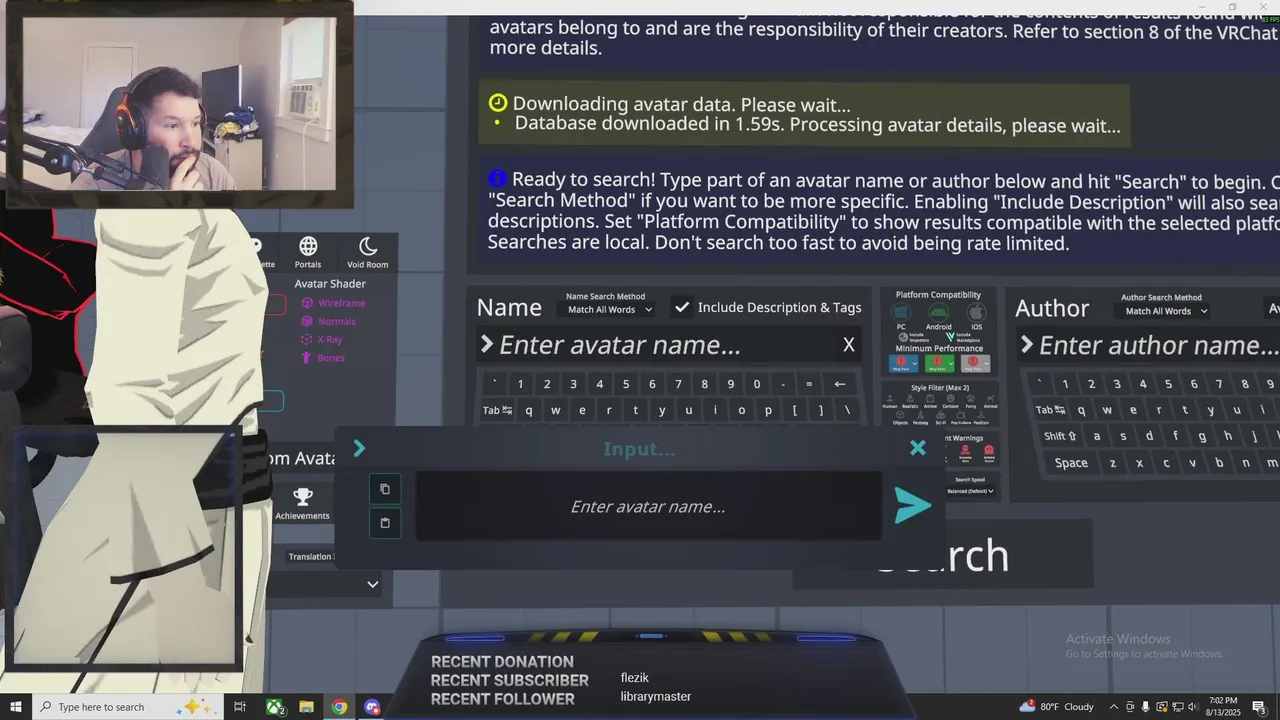Open Chrome on taskbar
The width and height of the screenshot is (1280, 720).
click(340, 707)
